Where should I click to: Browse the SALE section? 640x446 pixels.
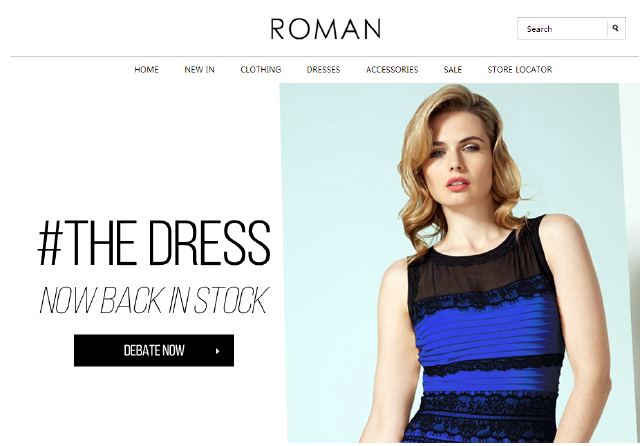pyautogui.click(x=453, y=69)
